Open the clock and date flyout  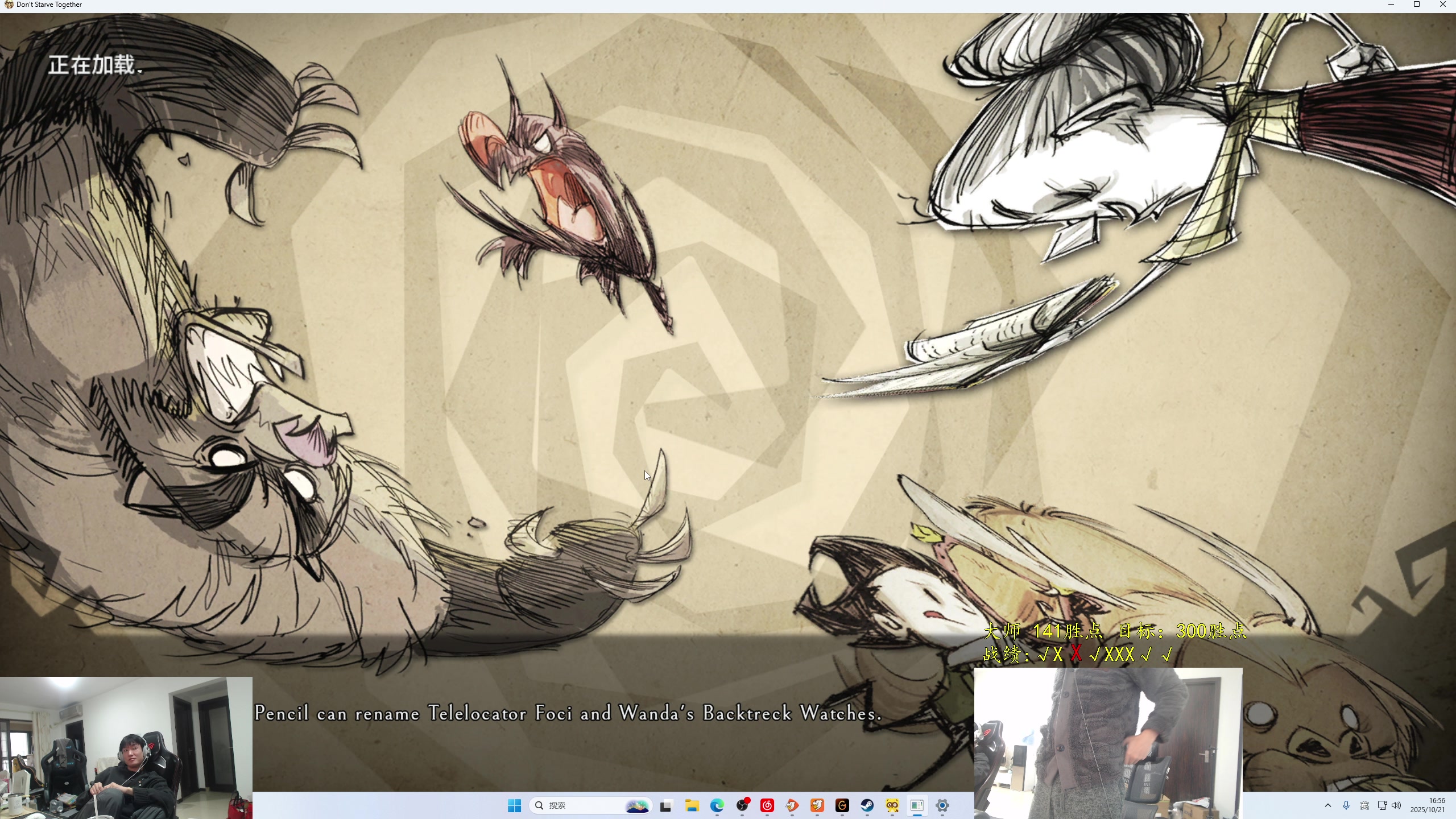(x=1427, y=805)
